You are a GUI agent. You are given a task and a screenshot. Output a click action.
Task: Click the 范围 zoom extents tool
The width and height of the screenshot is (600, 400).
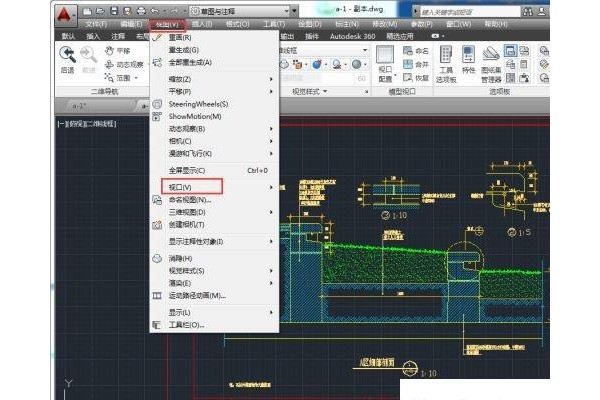118,78
